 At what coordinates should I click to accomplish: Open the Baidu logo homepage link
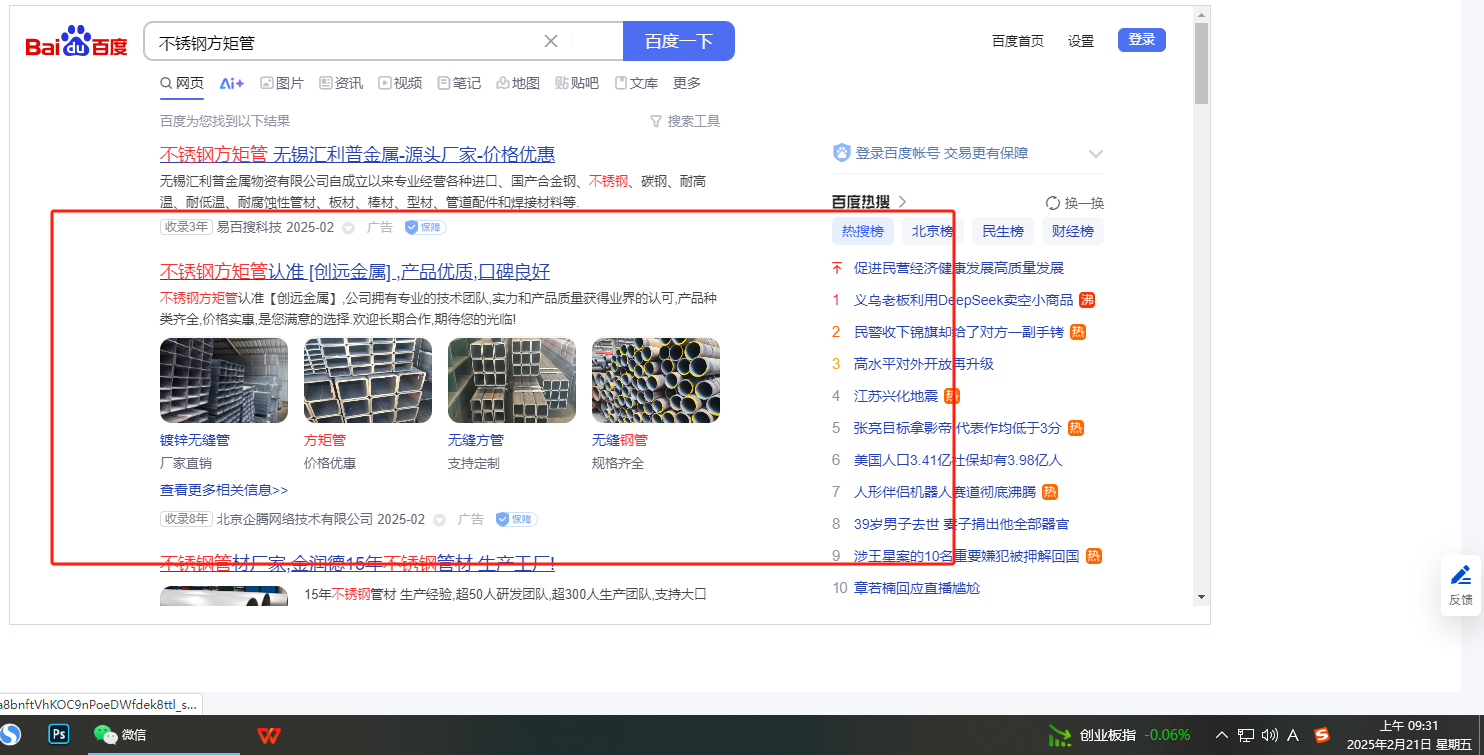[77, 43]
